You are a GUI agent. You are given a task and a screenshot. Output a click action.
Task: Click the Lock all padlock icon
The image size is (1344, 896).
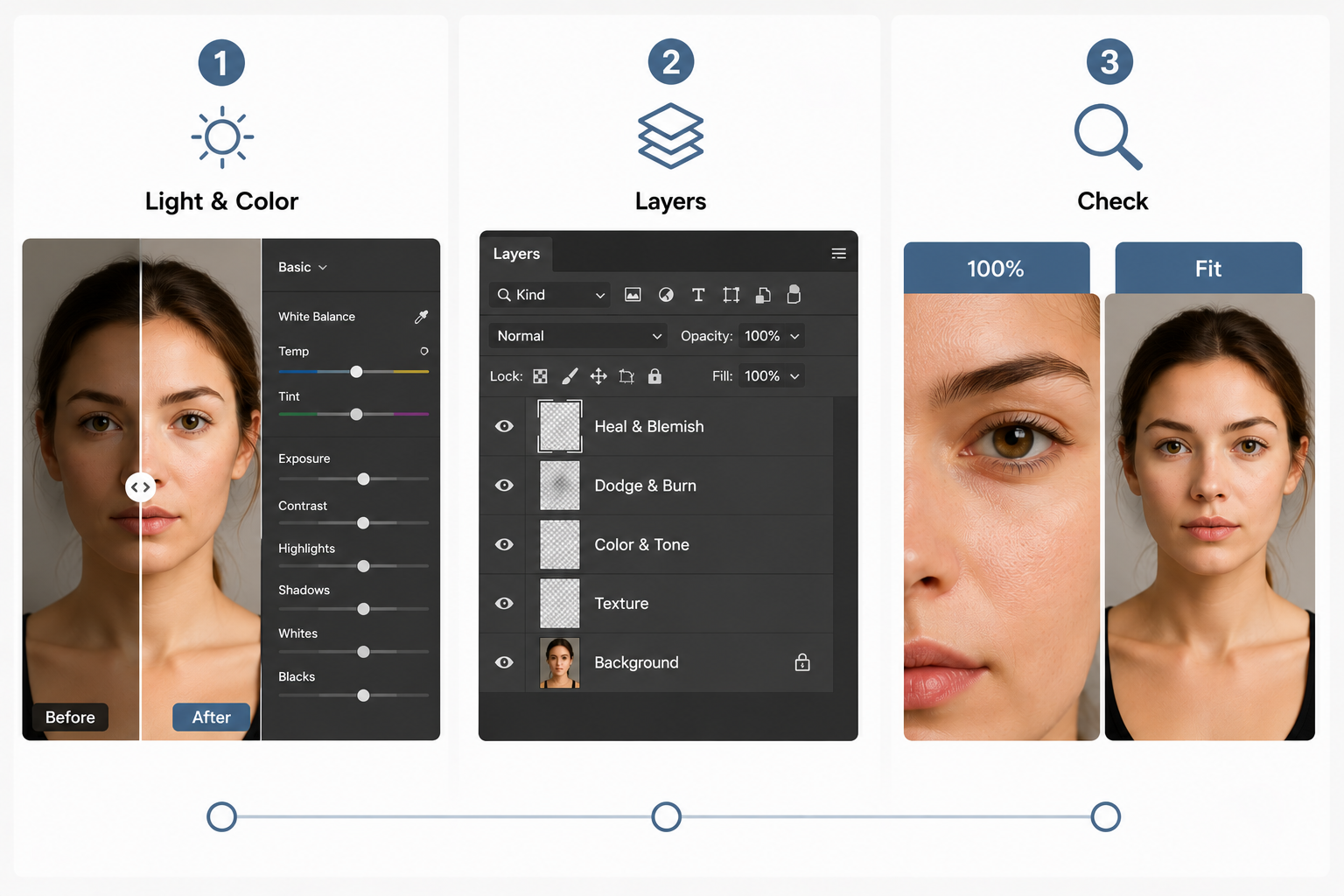click(x=654, y=376)
